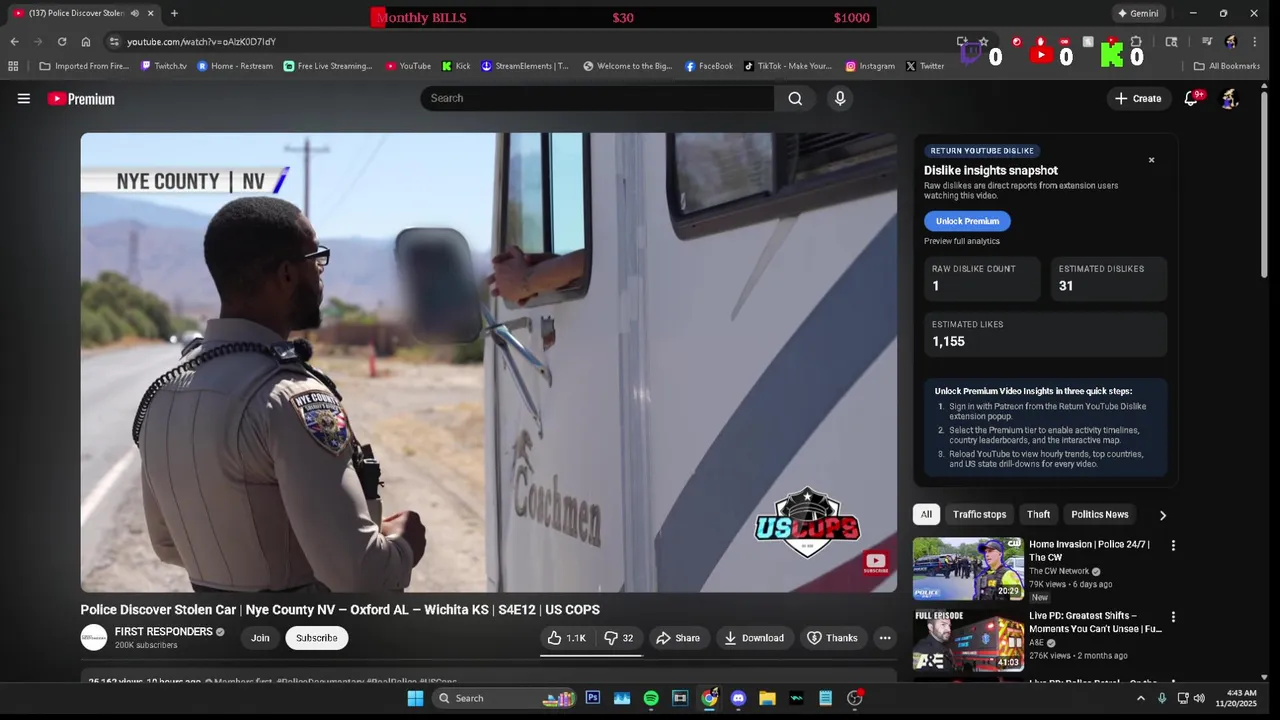The width and height of the screenshot is (1280, 720).
Task: Show more filter chips with right arrow
Action: tap(1162, 515)
